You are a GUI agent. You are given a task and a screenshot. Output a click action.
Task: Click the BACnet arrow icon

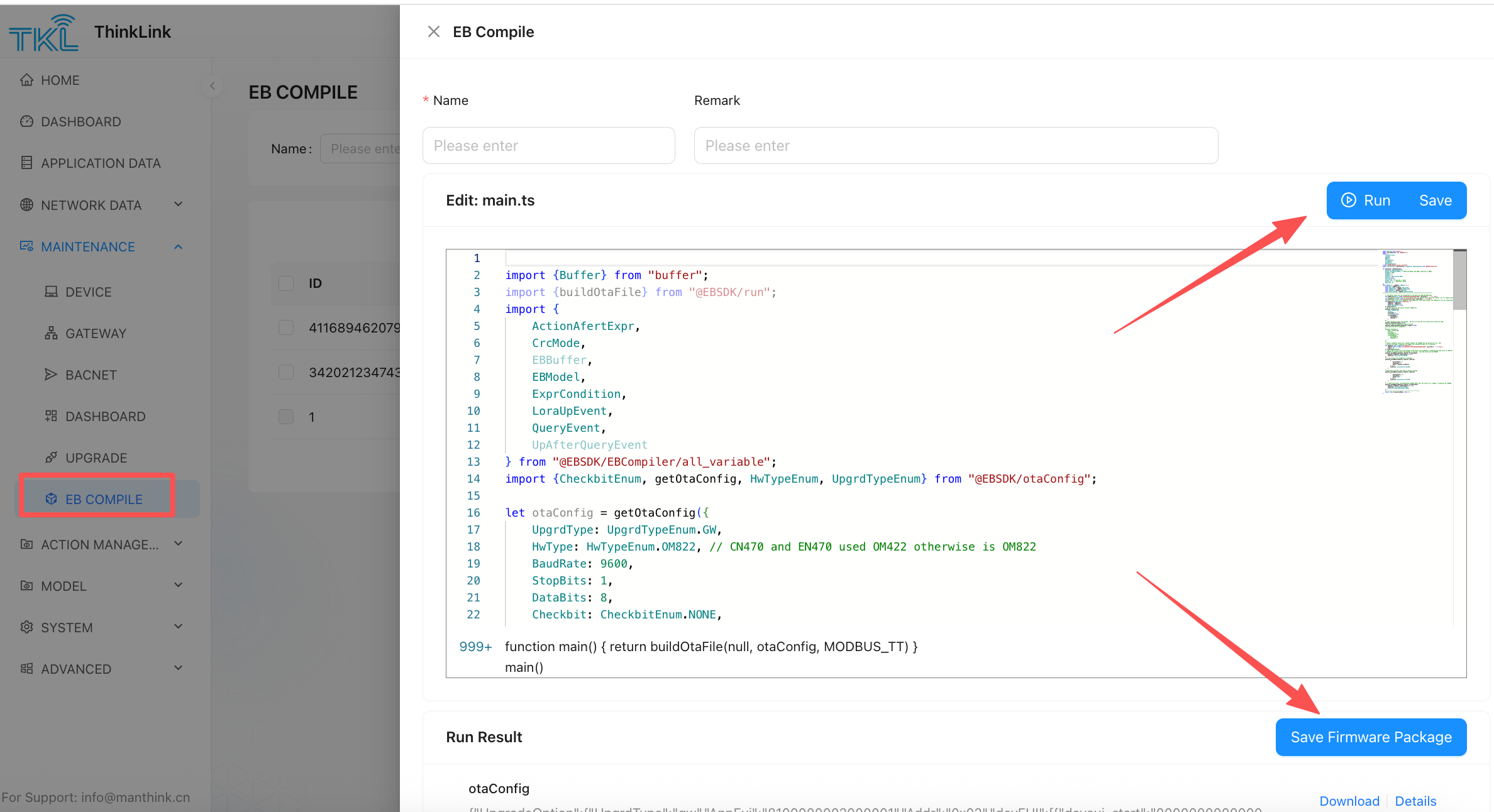pyautogui.click(x=51, y=375)
